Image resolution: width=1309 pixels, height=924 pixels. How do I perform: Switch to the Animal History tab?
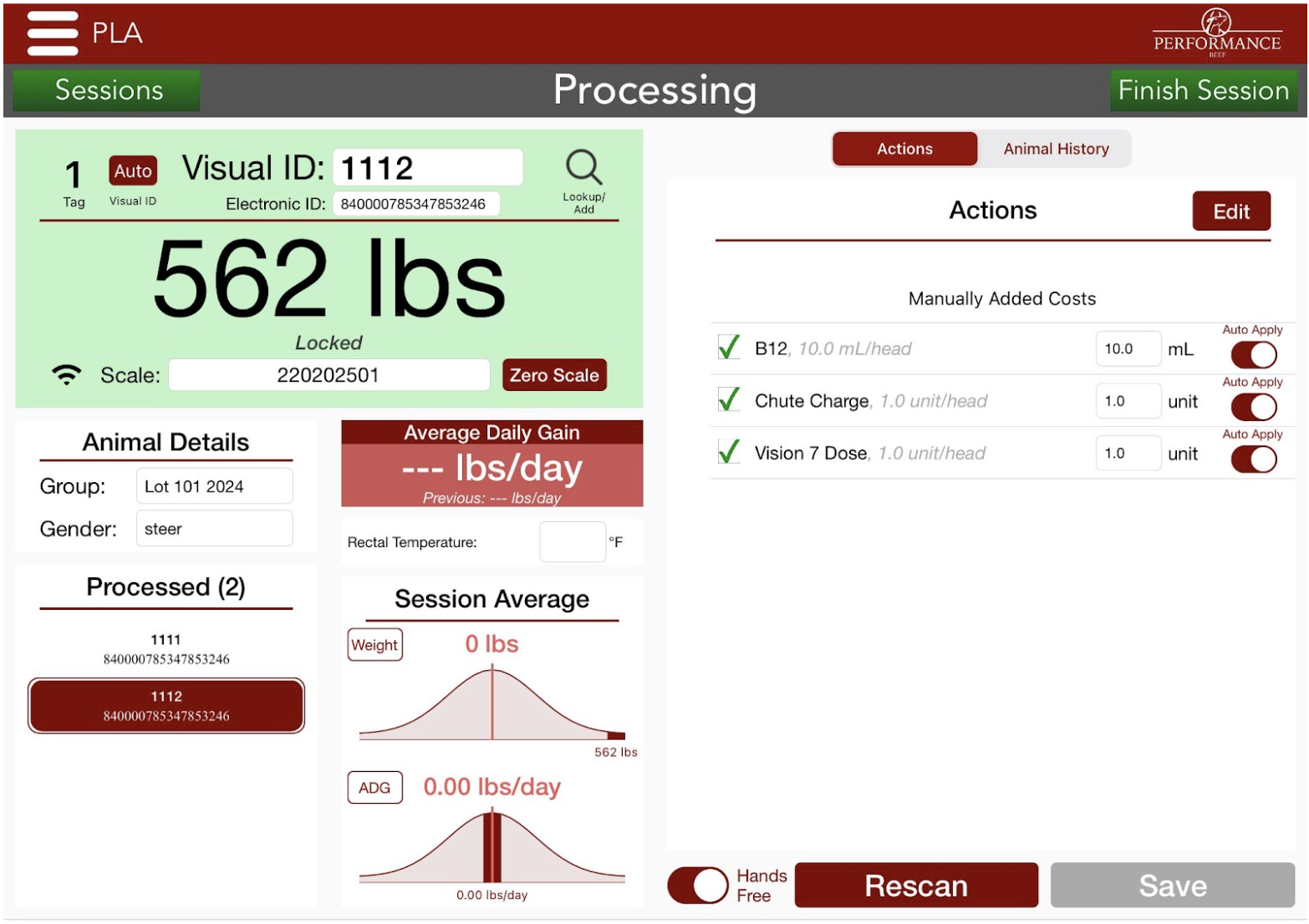coord(1056,149)
